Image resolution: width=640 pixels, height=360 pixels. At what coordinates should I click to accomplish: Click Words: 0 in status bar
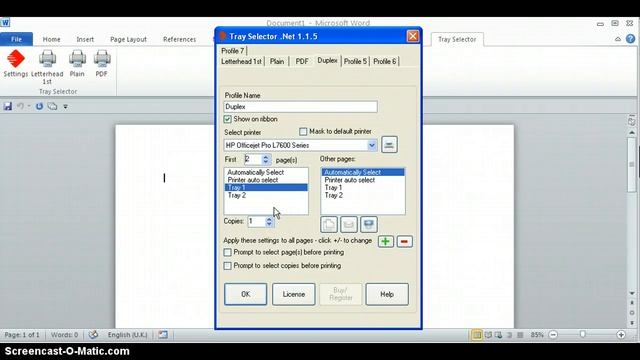pos(64,335)
